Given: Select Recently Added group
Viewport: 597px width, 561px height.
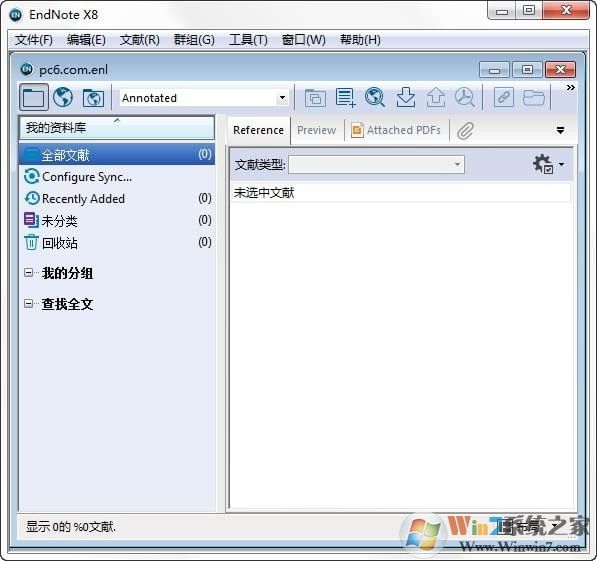Looking at the screenshot, I should [117, 198].
